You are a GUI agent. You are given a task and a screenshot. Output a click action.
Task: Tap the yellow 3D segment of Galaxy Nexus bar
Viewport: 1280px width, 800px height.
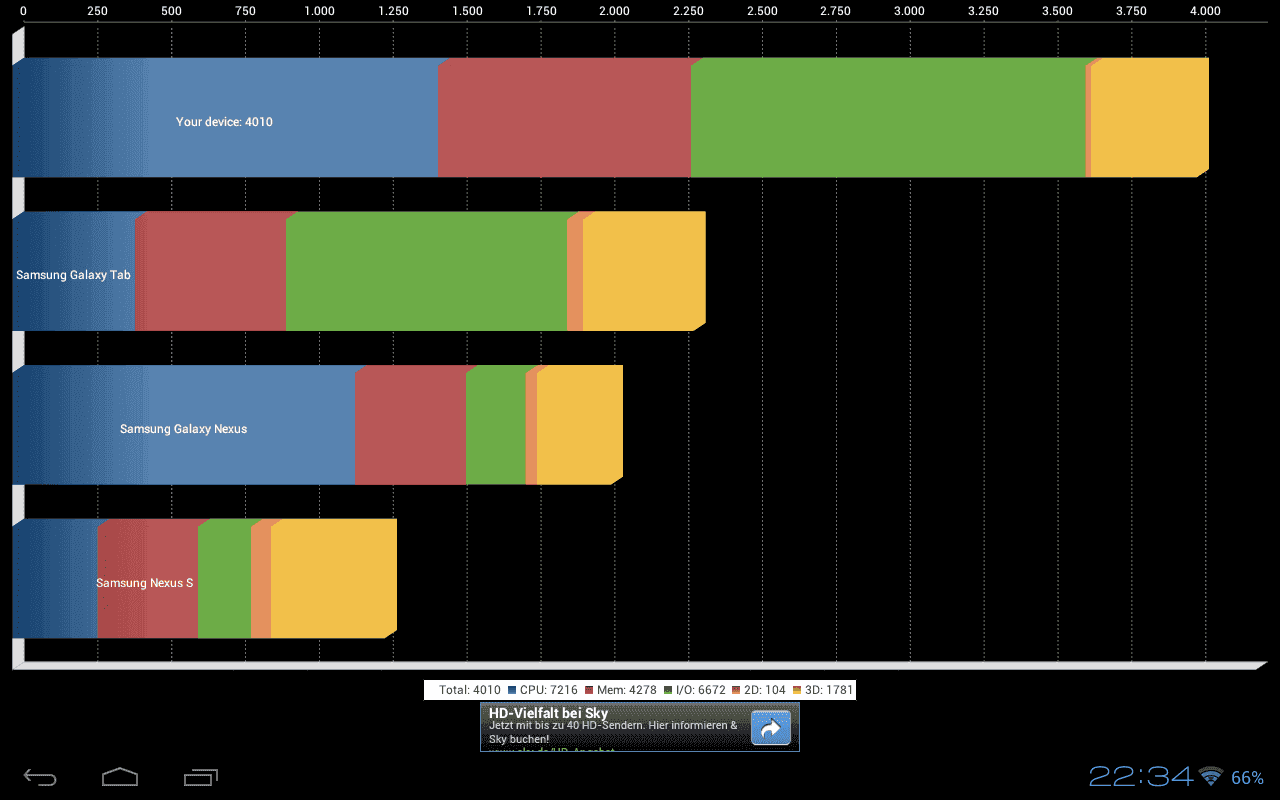coord(580,425)
